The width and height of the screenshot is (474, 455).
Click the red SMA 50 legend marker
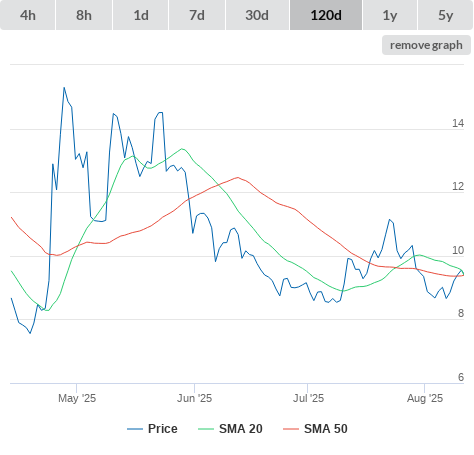[291, 429]
